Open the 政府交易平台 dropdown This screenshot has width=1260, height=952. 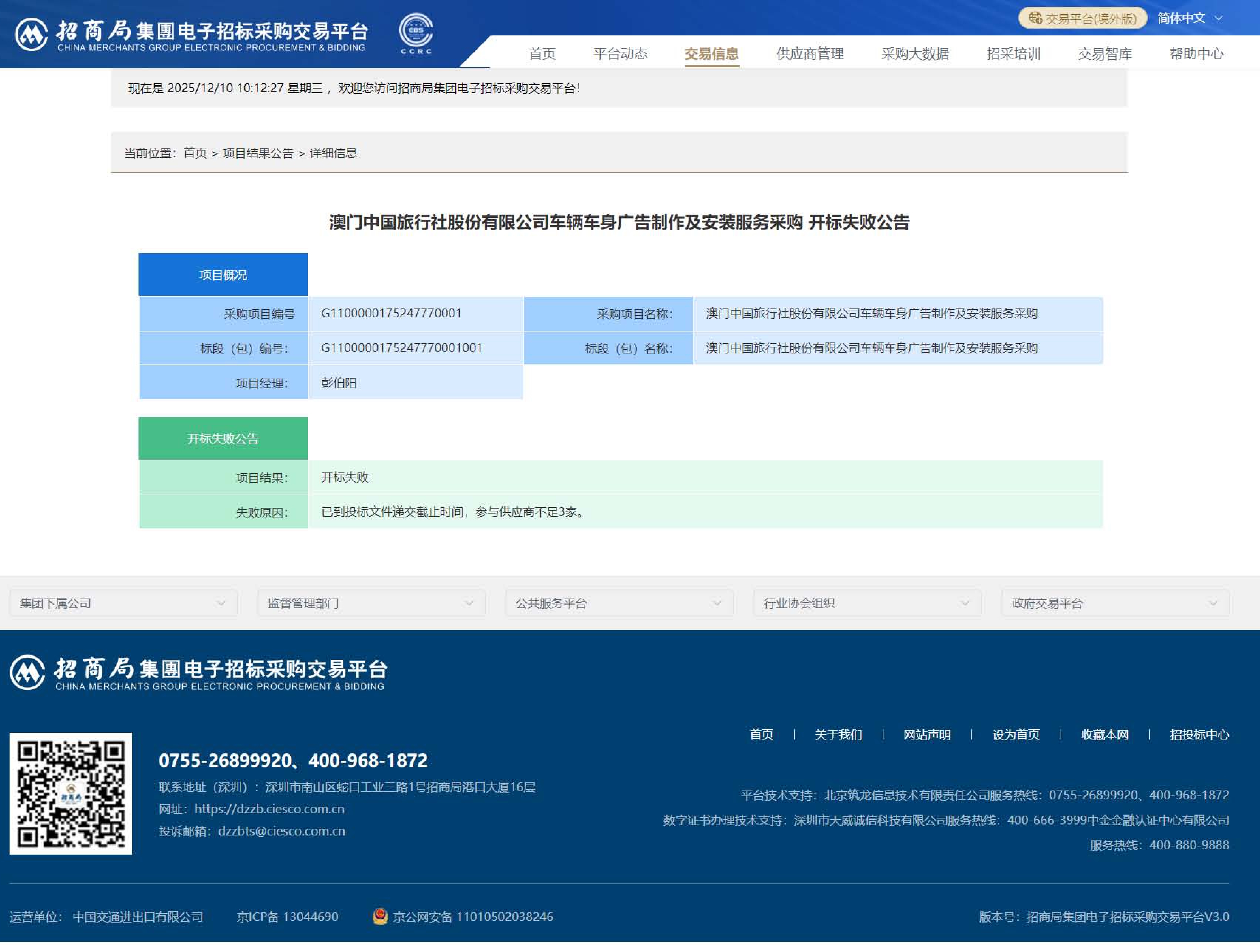coord(1115,603)
